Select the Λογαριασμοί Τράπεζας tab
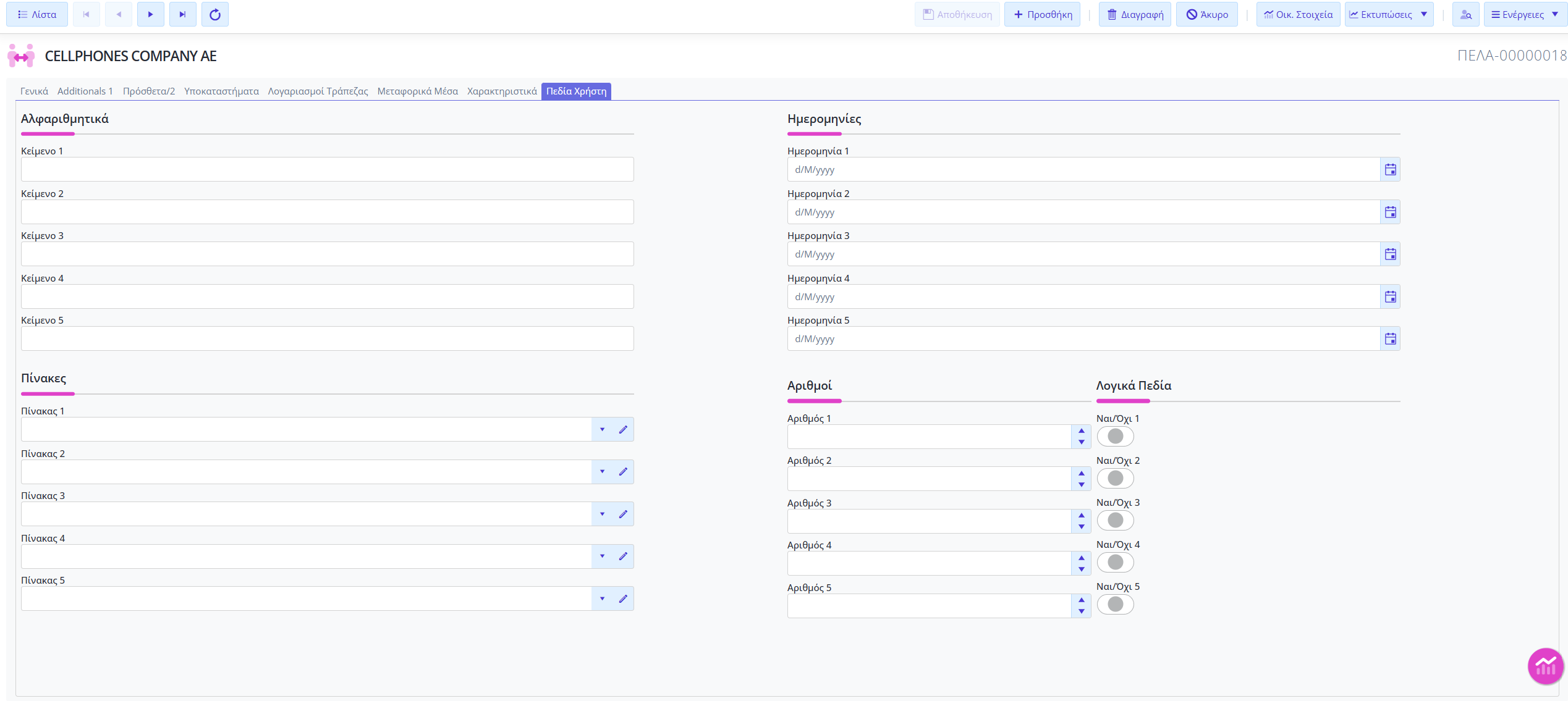The width and height of the screenshot is (1568, 701). pyautogui.click(x=318, y=91)
